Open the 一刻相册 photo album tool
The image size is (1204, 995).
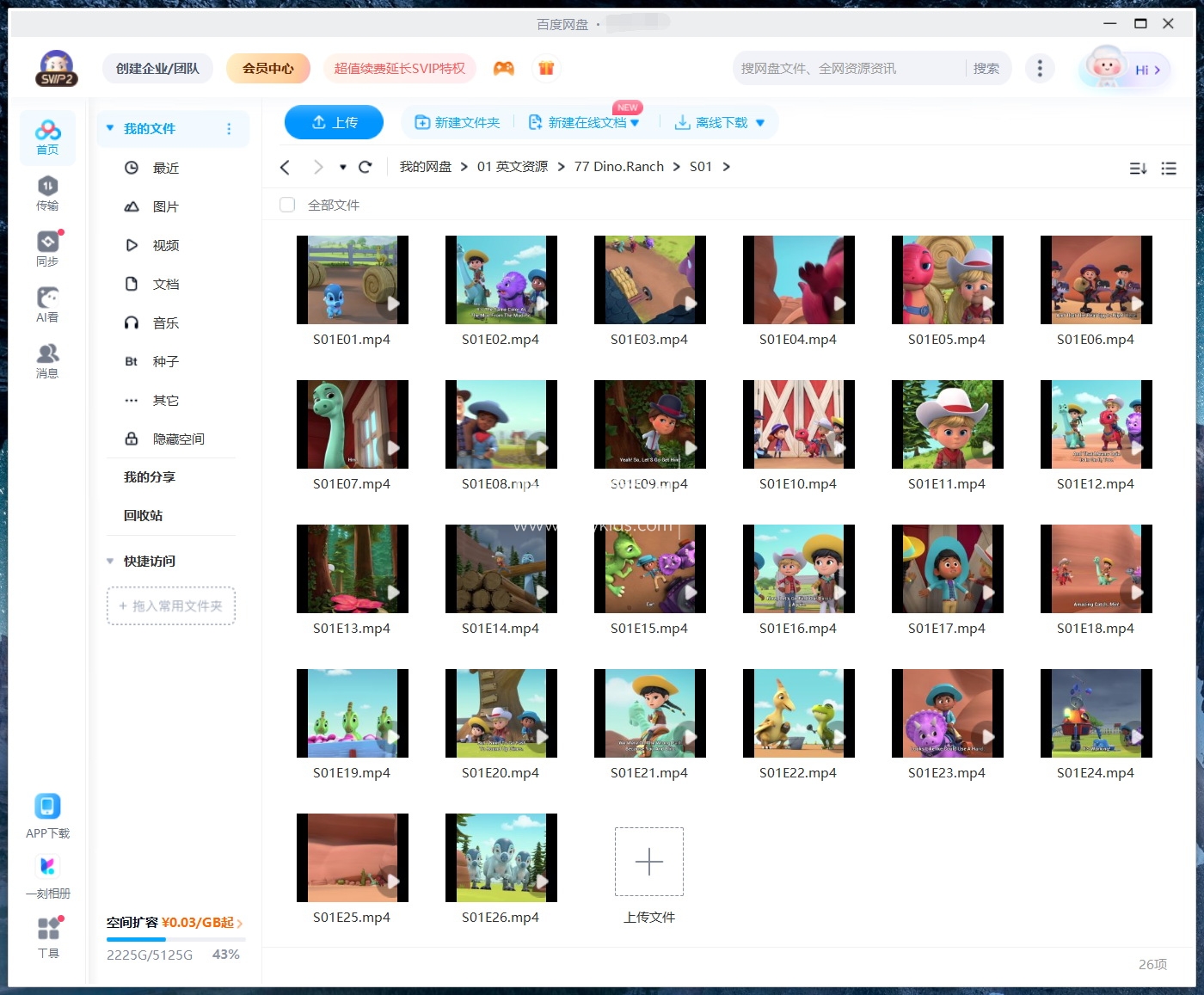tap(47, 874)
